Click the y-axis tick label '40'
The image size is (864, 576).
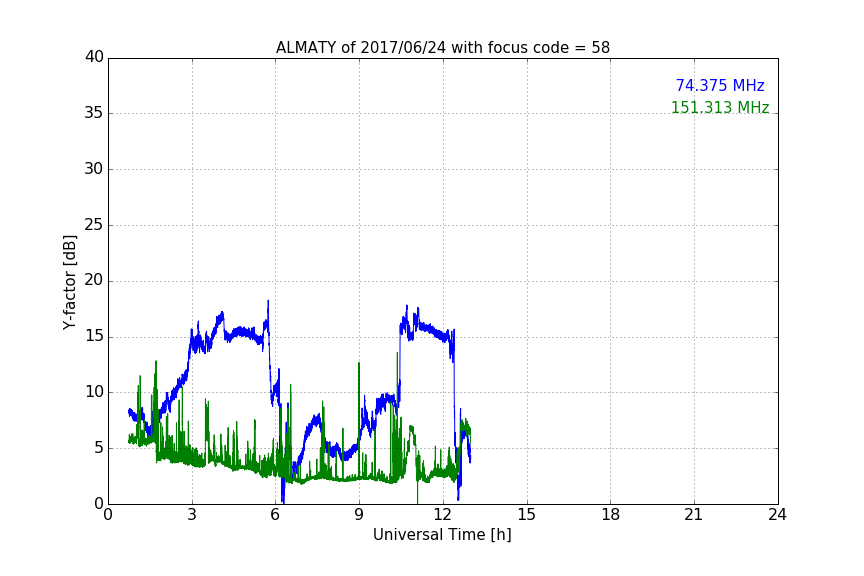(x=94, y=57)
